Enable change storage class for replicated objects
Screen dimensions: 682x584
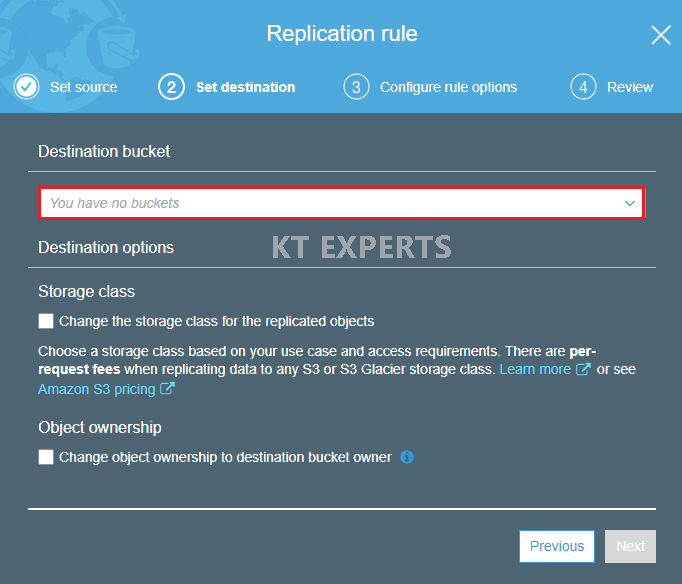[x=46, y=321]
